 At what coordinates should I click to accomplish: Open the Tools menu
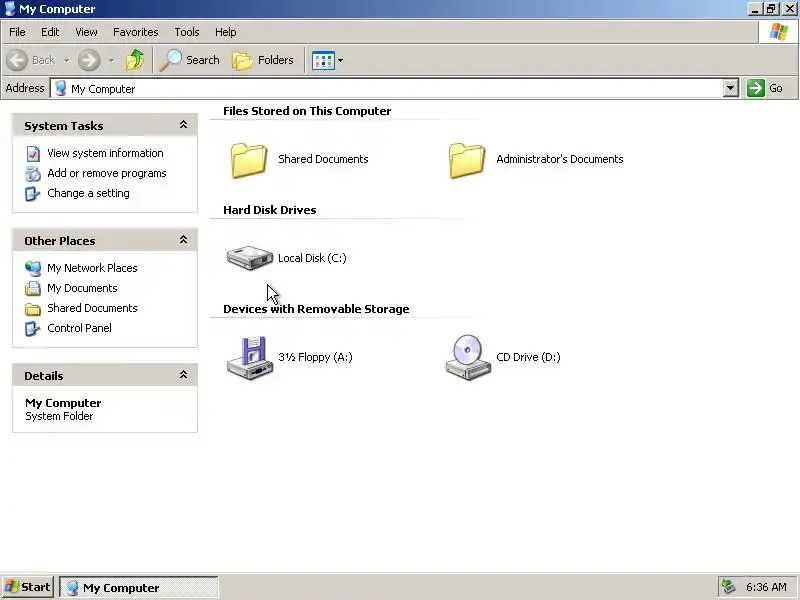pyautogui.click(x=187, y=32)
